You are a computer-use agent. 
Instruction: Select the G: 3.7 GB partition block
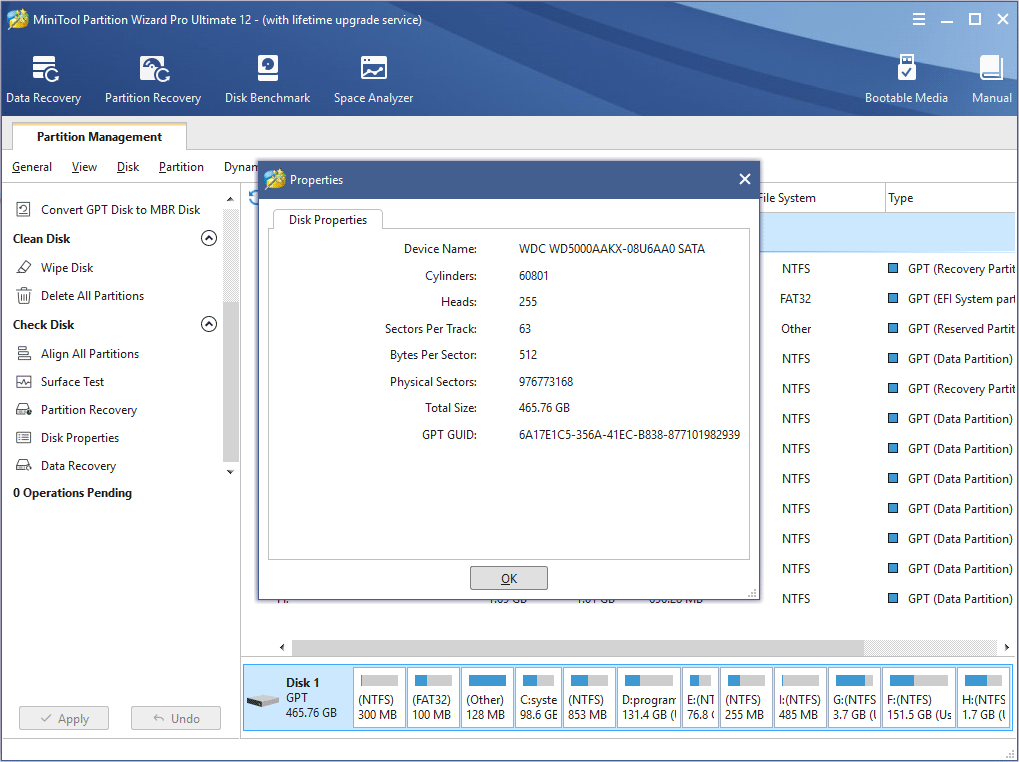(x=855, y=697)
